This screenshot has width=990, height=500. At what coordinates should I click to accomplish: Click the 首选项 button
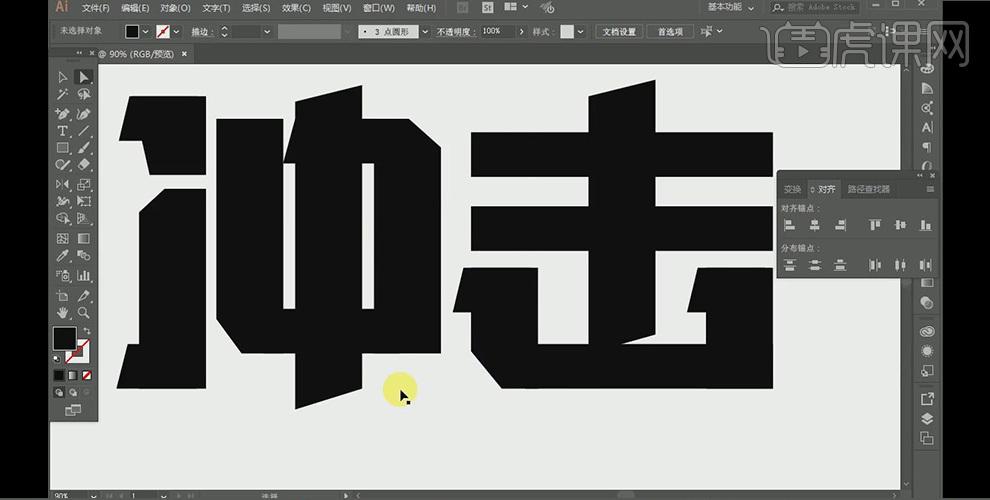pyautogui.click(x=670, y=32)
